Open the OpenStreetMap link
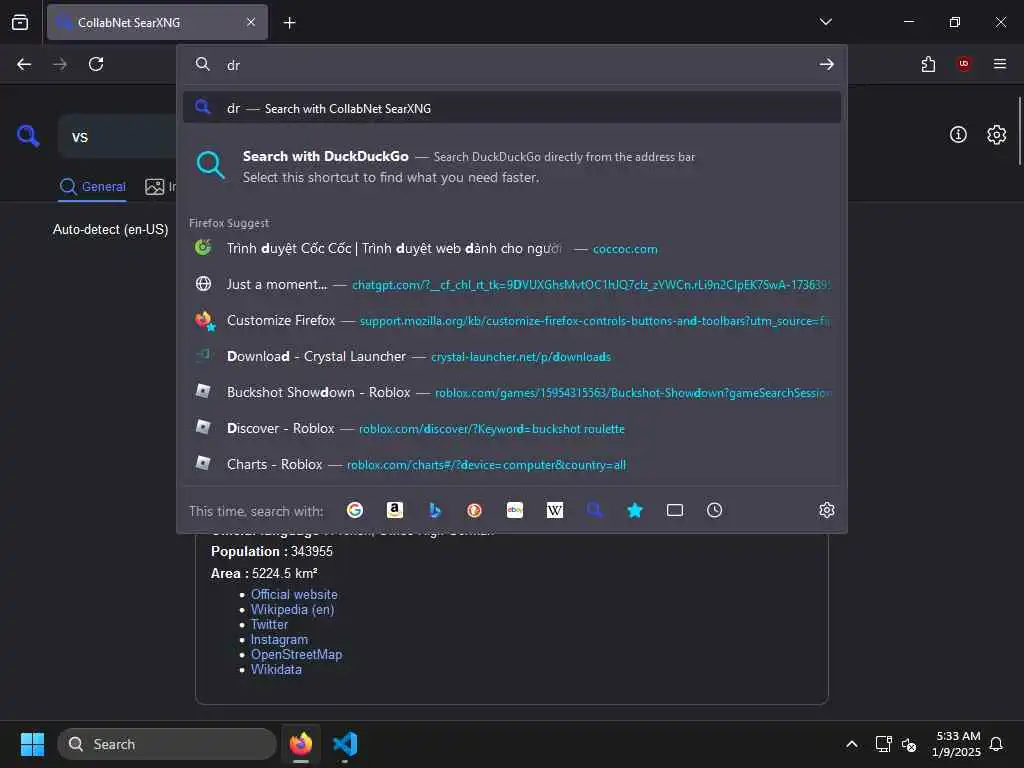 [296, 654]
